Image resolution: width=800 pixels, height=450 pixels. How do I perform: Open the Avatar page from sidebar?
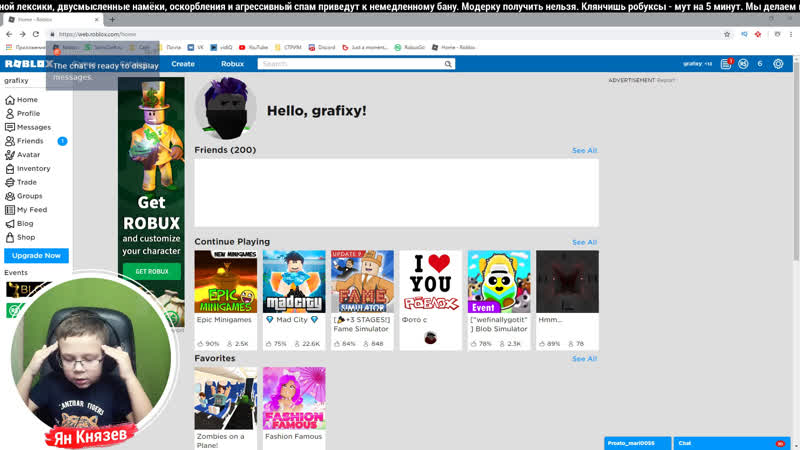9,155
